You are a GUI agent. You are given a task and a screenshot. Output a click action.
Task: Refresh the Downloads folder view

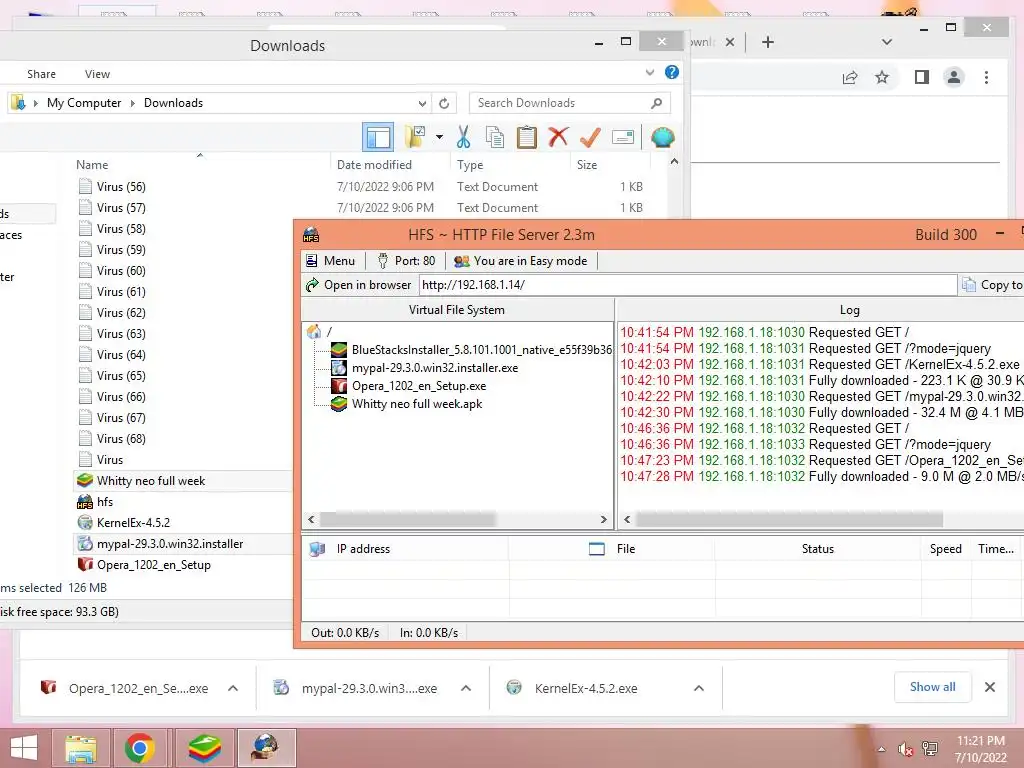pos(444,103)
